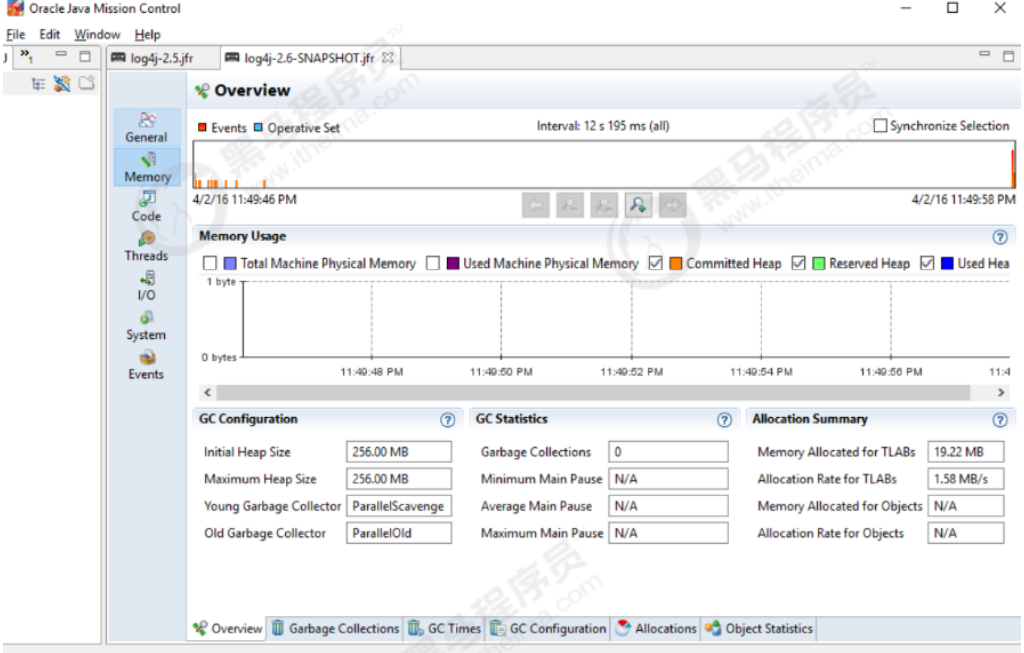The image size is (1024, 653).
Task: Switch to Object Statistics tab
Action: 760,629
